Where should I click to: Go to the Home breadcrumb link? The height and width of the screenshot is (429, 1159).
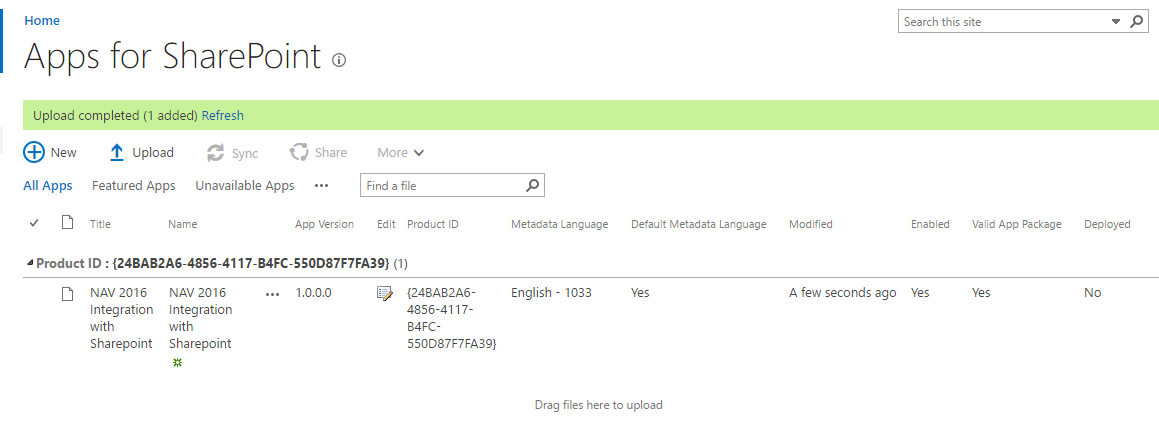coord(42,21)
